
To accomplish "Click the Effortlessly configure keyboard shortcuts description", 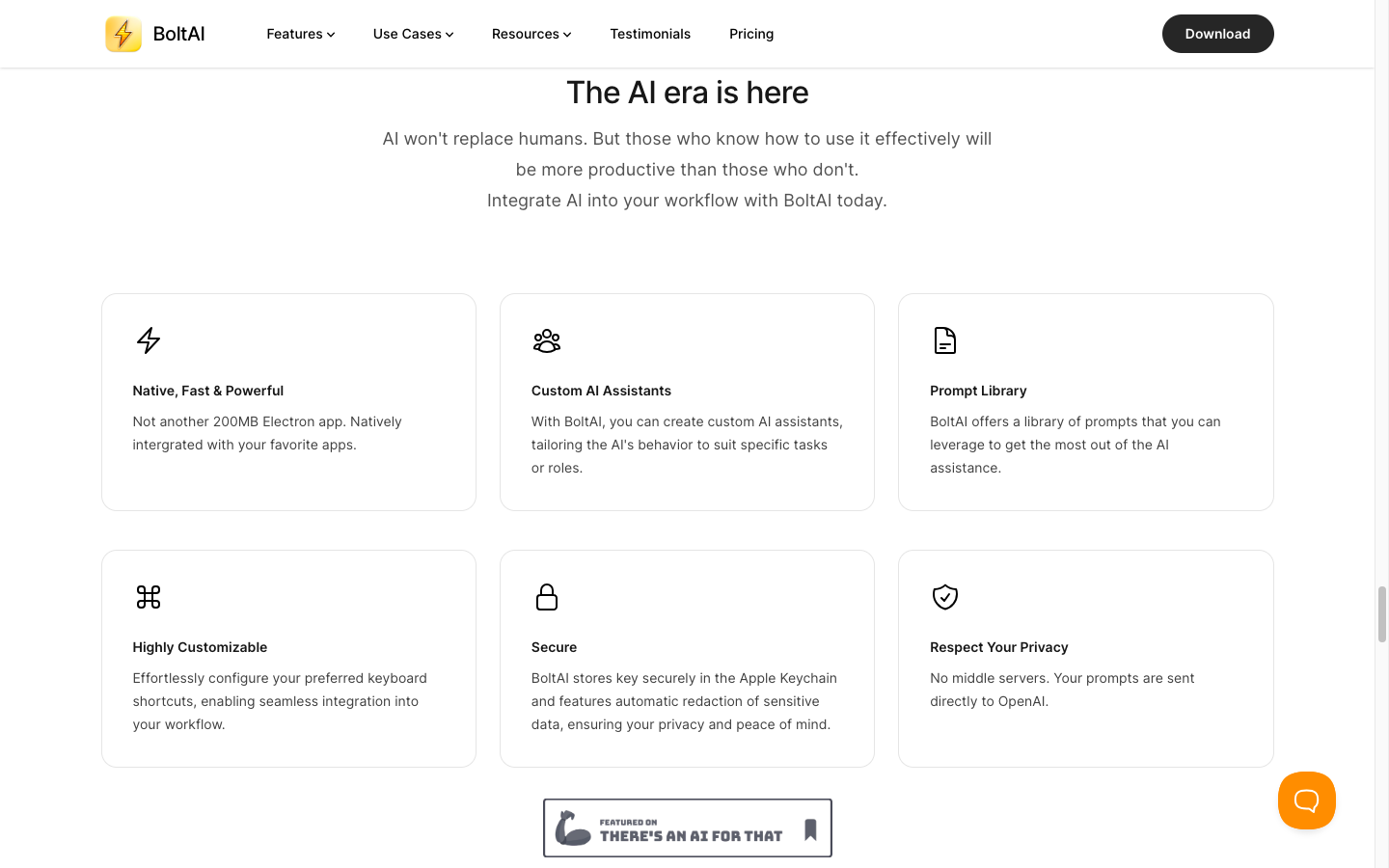I will (x=280, y=701).
